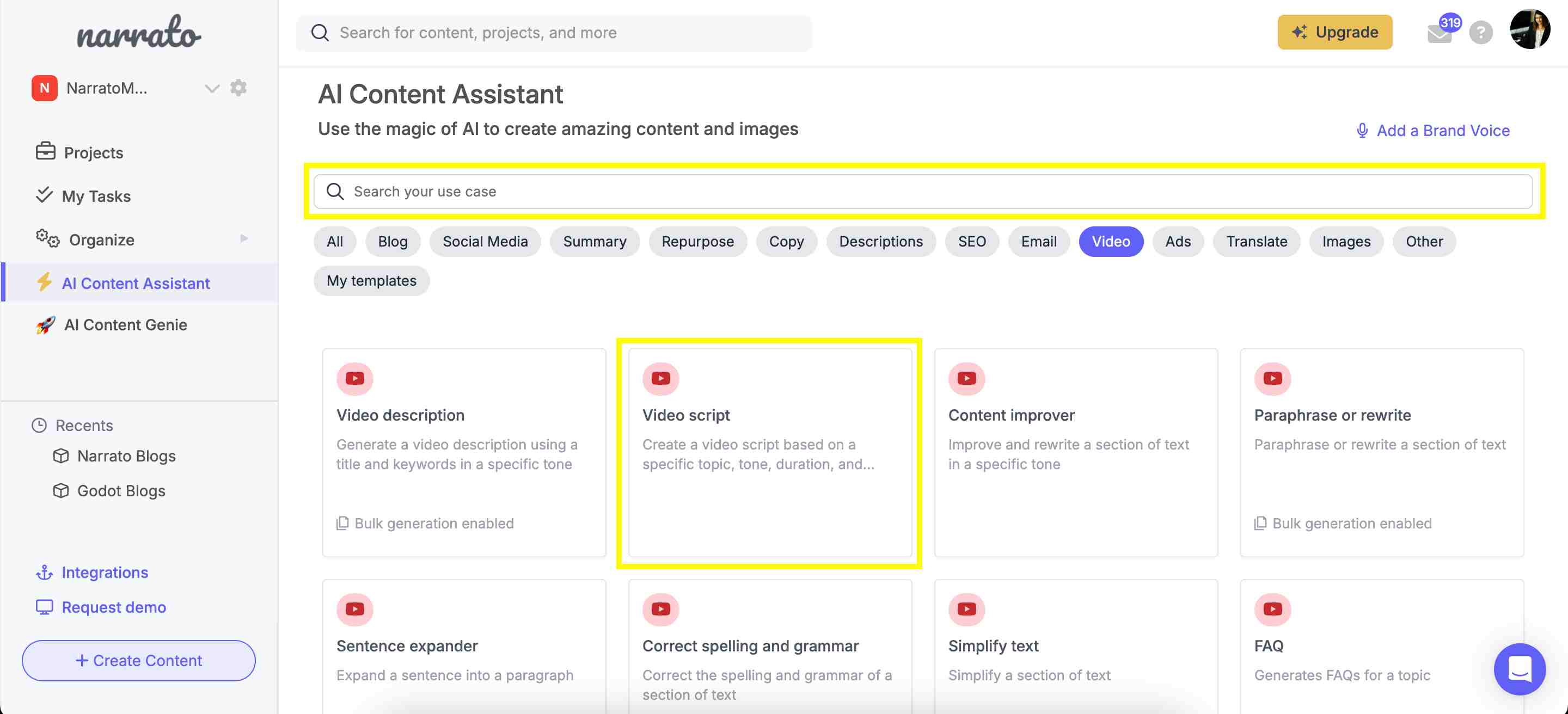Open the Video description template card
Screen dimensions: 1568x714
464,452
